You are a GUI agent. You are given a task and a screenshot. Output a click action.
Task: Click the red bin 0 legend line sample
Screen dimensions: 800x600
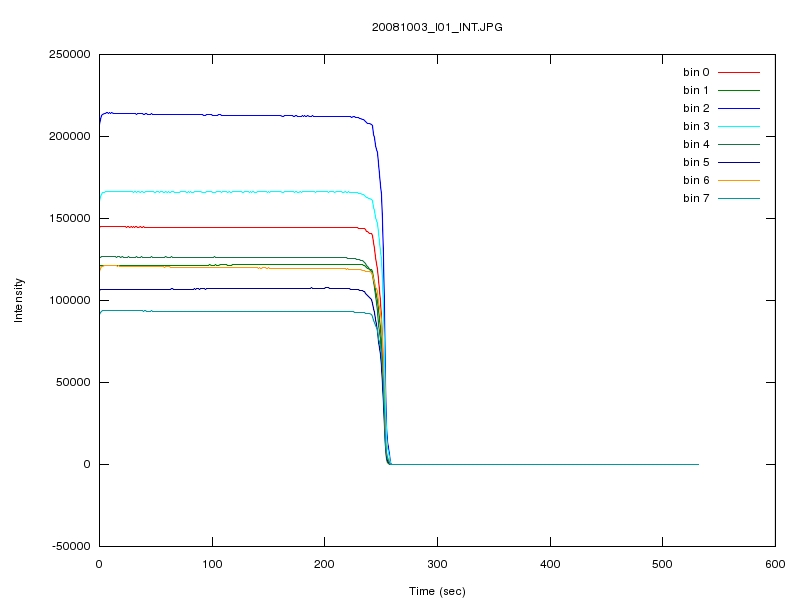tap(739, 72)
